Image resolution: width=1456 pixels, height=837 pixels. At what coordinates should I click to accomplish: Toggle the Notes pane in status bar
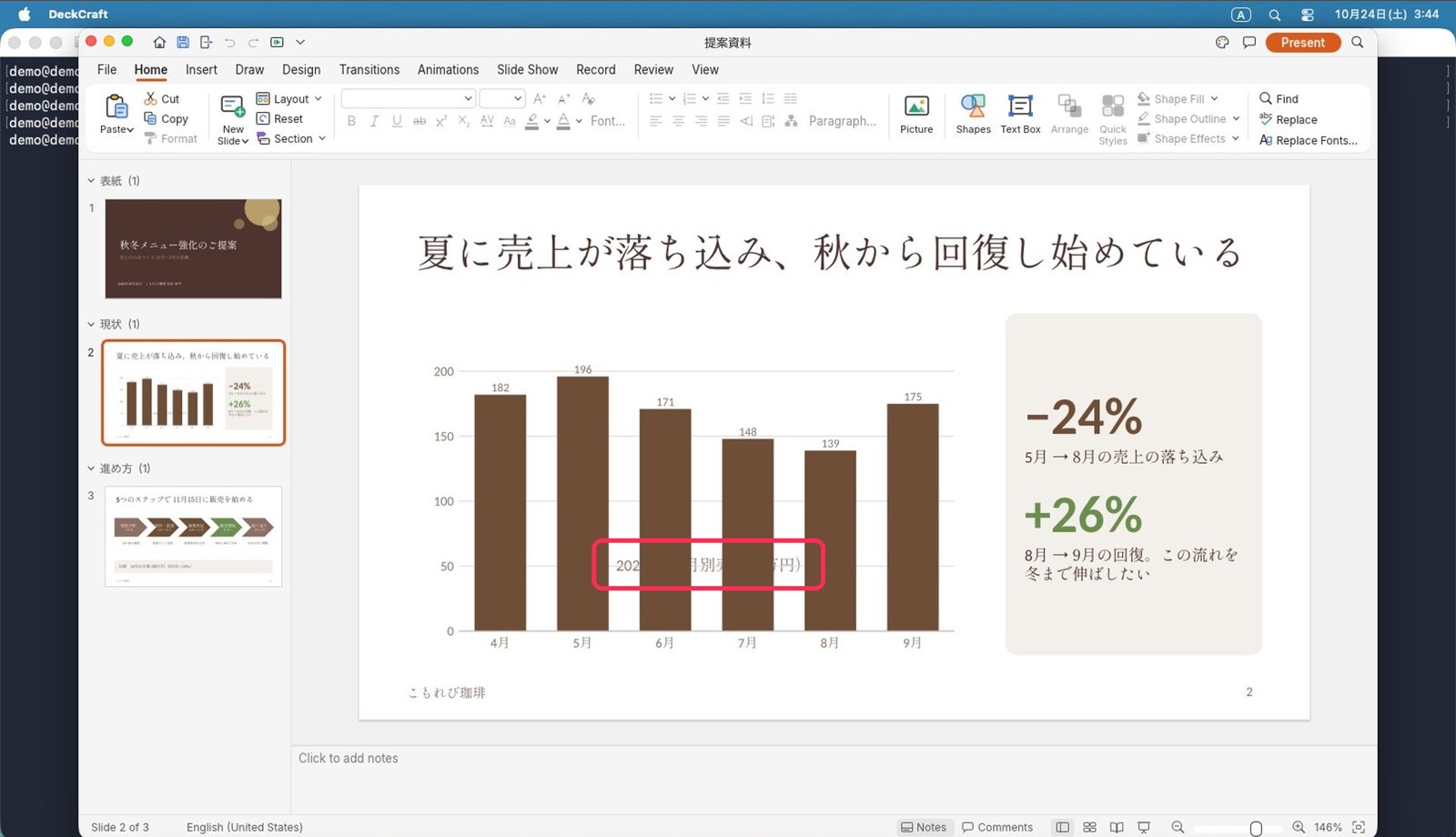[923, 827]
